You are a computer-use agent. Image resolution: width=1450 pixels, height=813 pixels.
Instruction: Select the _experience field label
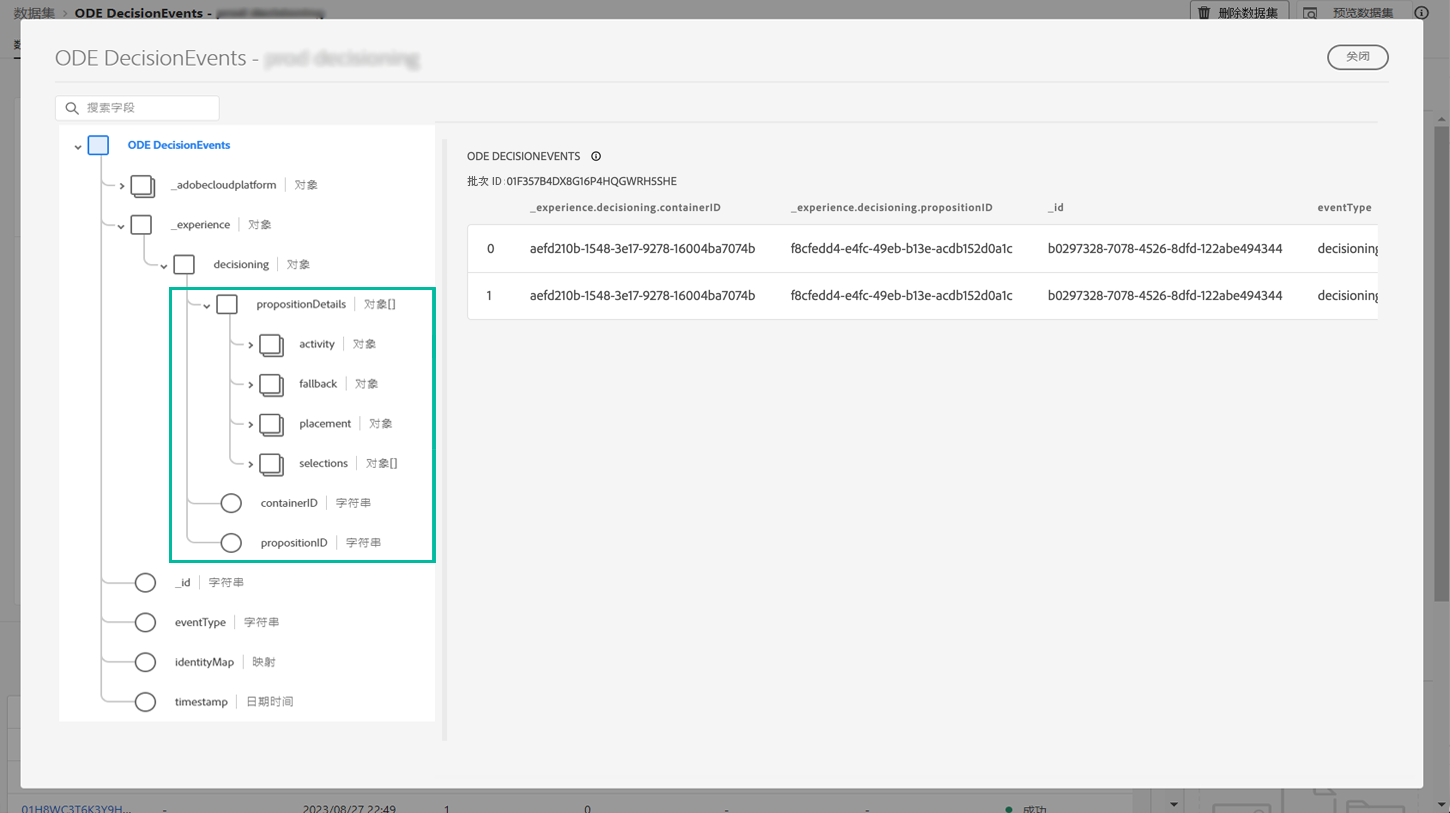203,225
